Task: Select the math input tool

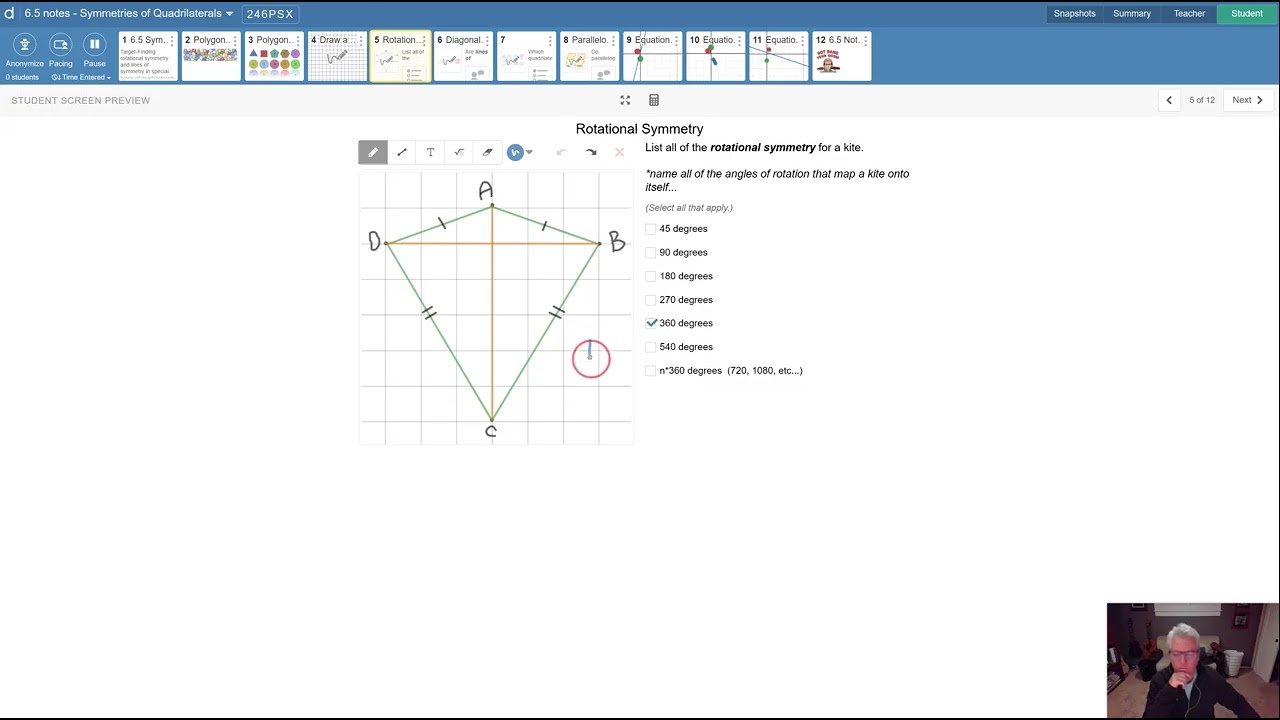Action: tap(459, 152)
